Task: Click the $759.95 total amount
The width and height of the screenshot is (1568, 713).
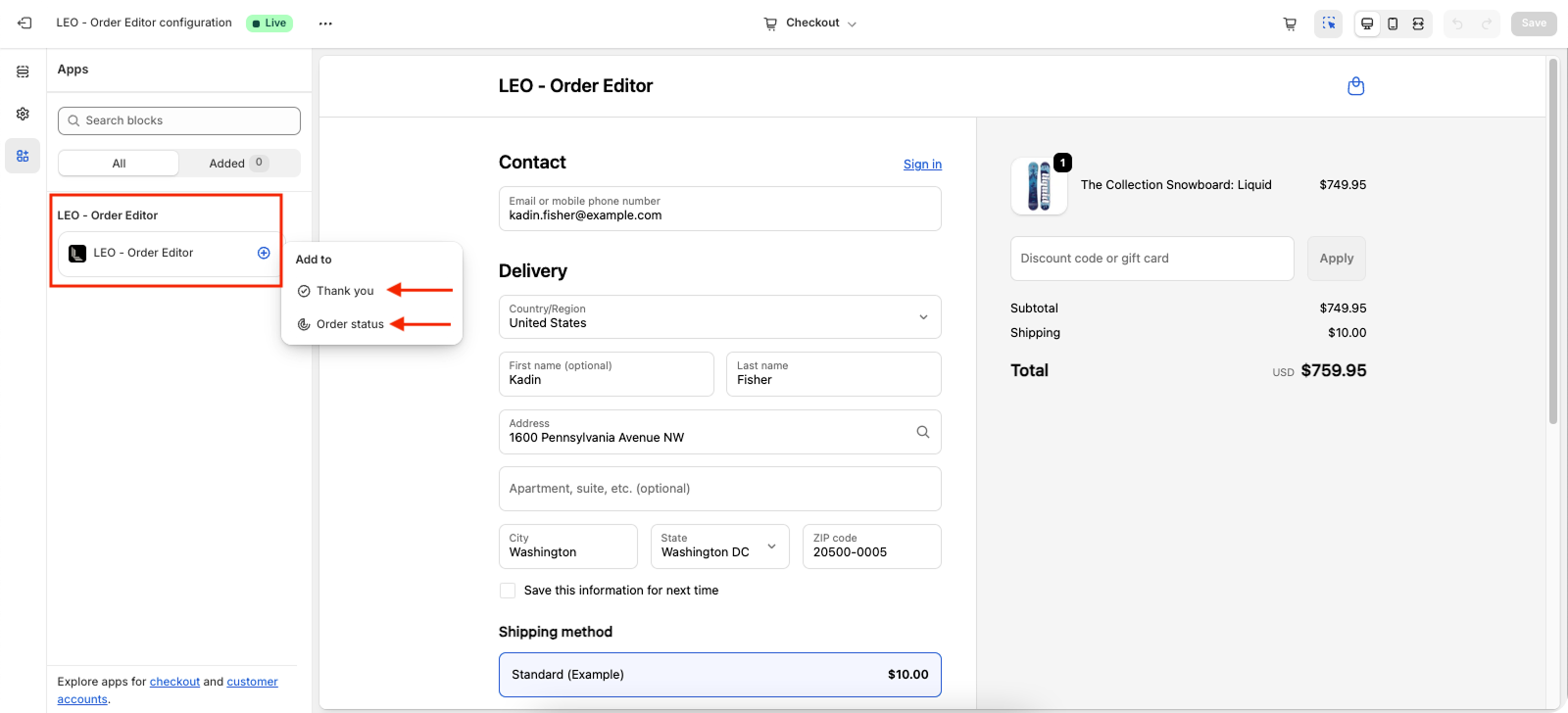Action: coord(1334,370)
